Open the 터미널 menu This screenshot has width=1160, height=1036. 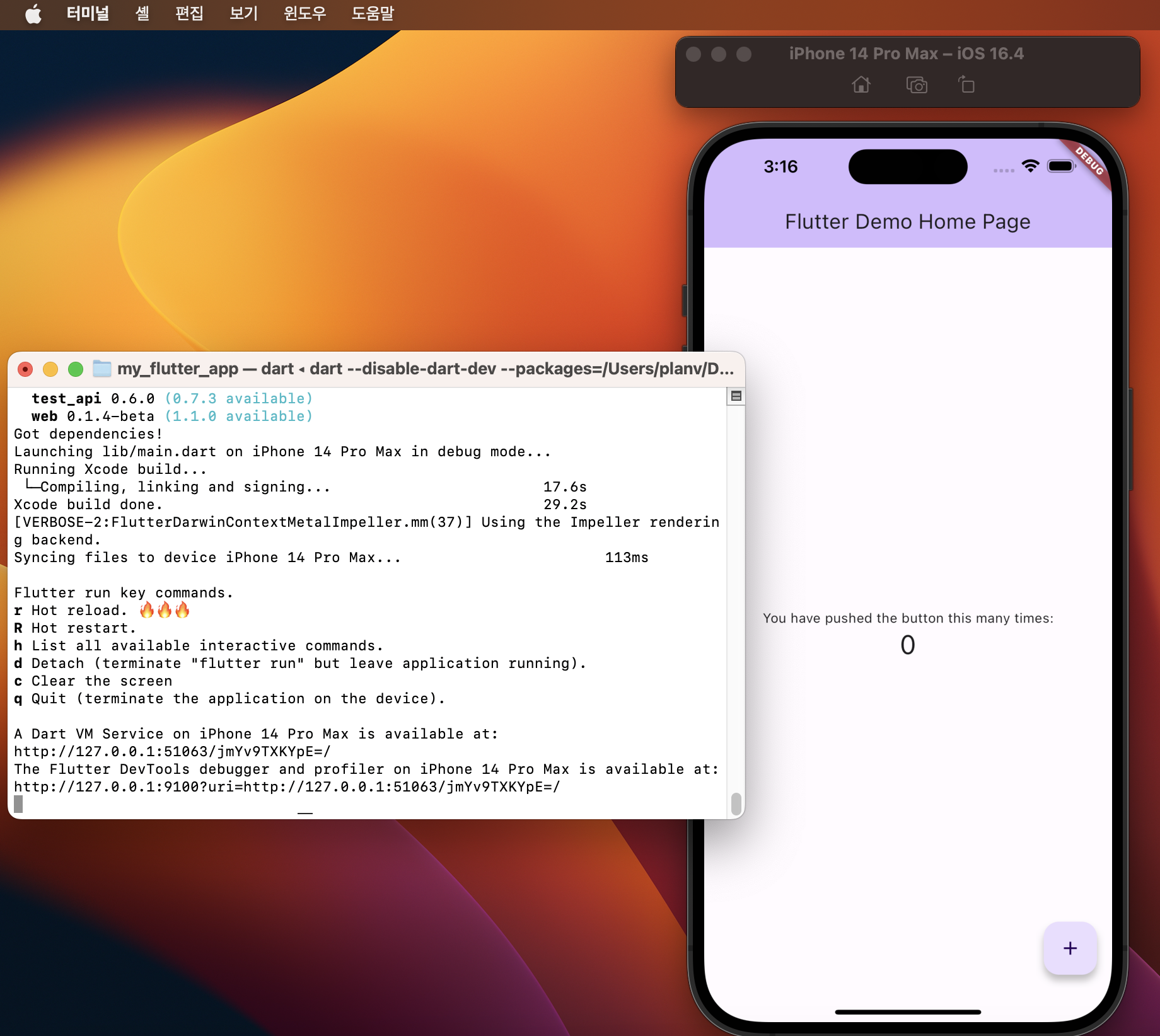88,13
